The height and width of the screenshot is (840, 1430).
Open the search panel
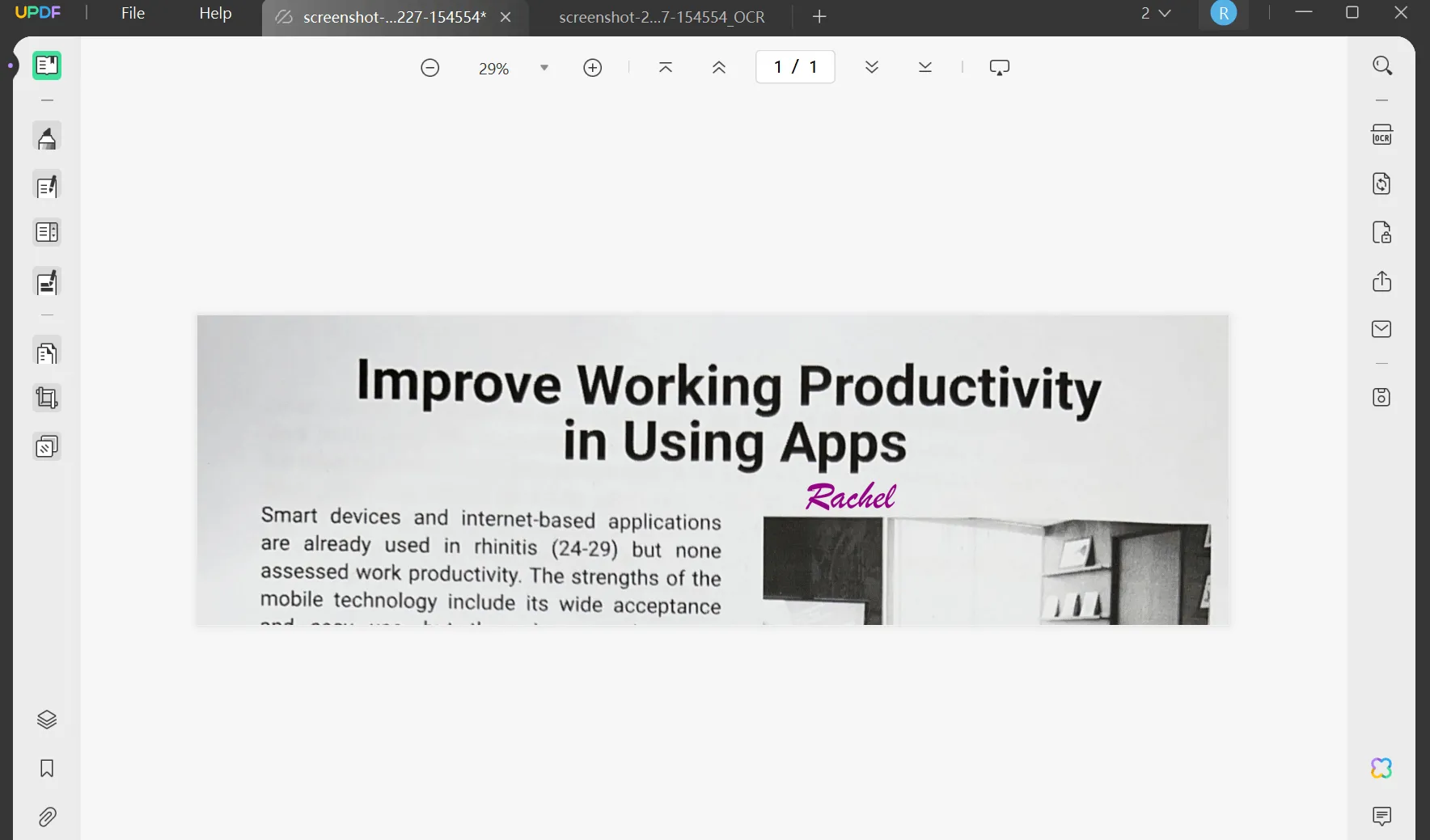pyautogui.click(x=1383, y=65)
